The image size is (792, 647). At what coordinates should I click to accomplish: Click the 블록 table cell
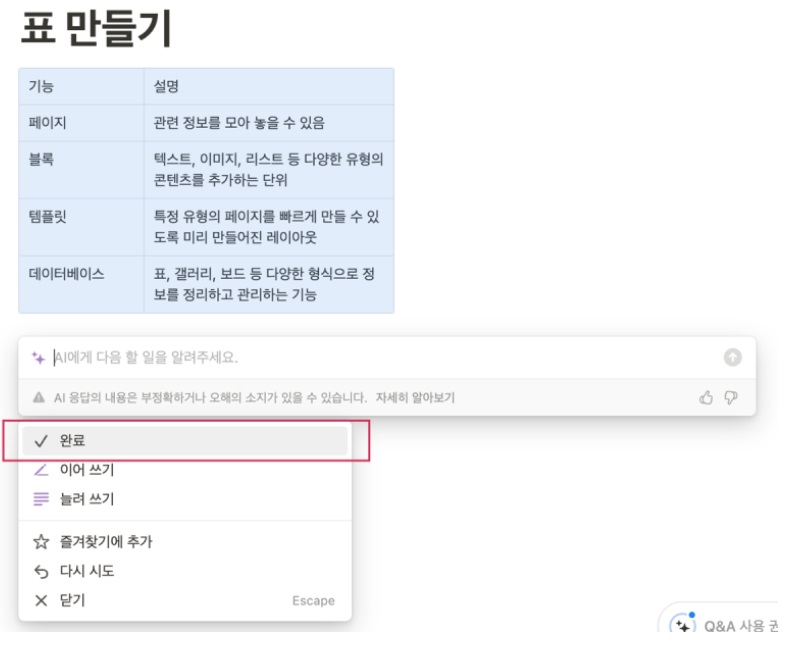pyautogui.click(x=81, y=170)
